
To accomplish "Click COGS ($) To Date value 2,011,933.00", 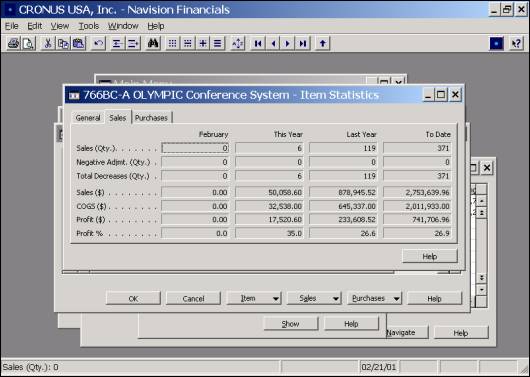I will point(417,206).
